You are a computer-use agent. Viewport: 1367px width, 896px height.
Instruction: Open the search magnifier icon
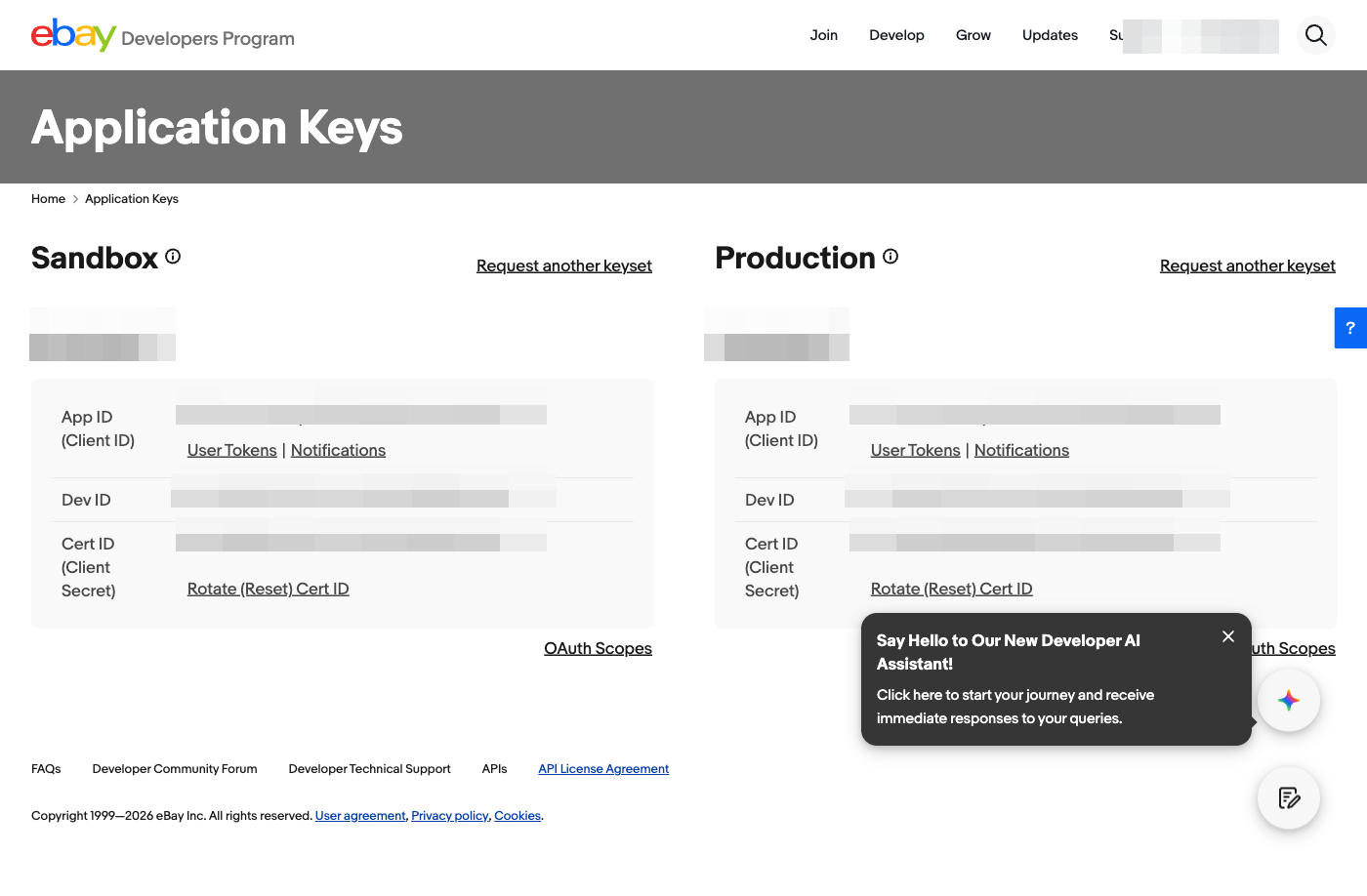[x=1316, y=35]
